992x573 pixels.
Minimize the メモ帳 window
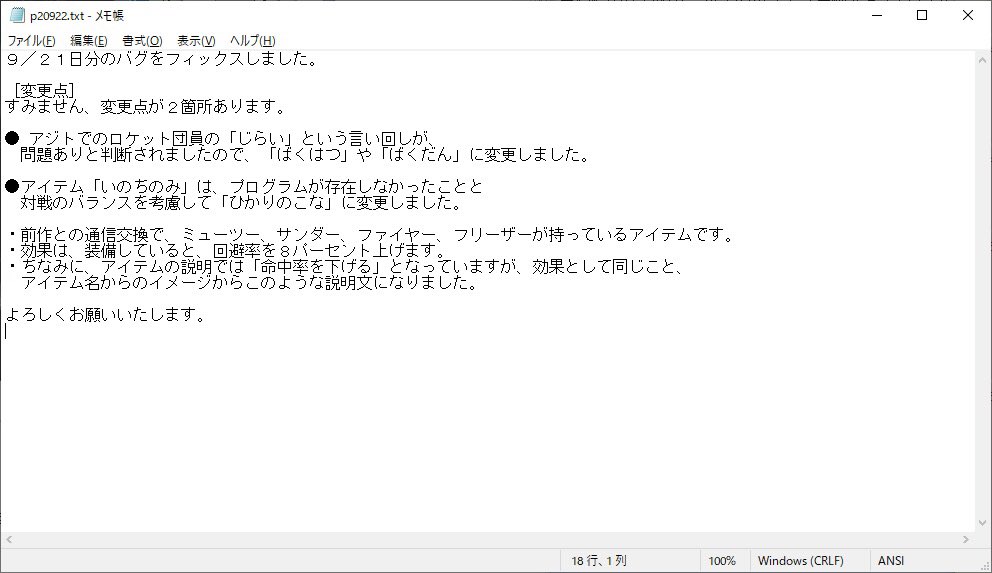click(x=877, y=15)
